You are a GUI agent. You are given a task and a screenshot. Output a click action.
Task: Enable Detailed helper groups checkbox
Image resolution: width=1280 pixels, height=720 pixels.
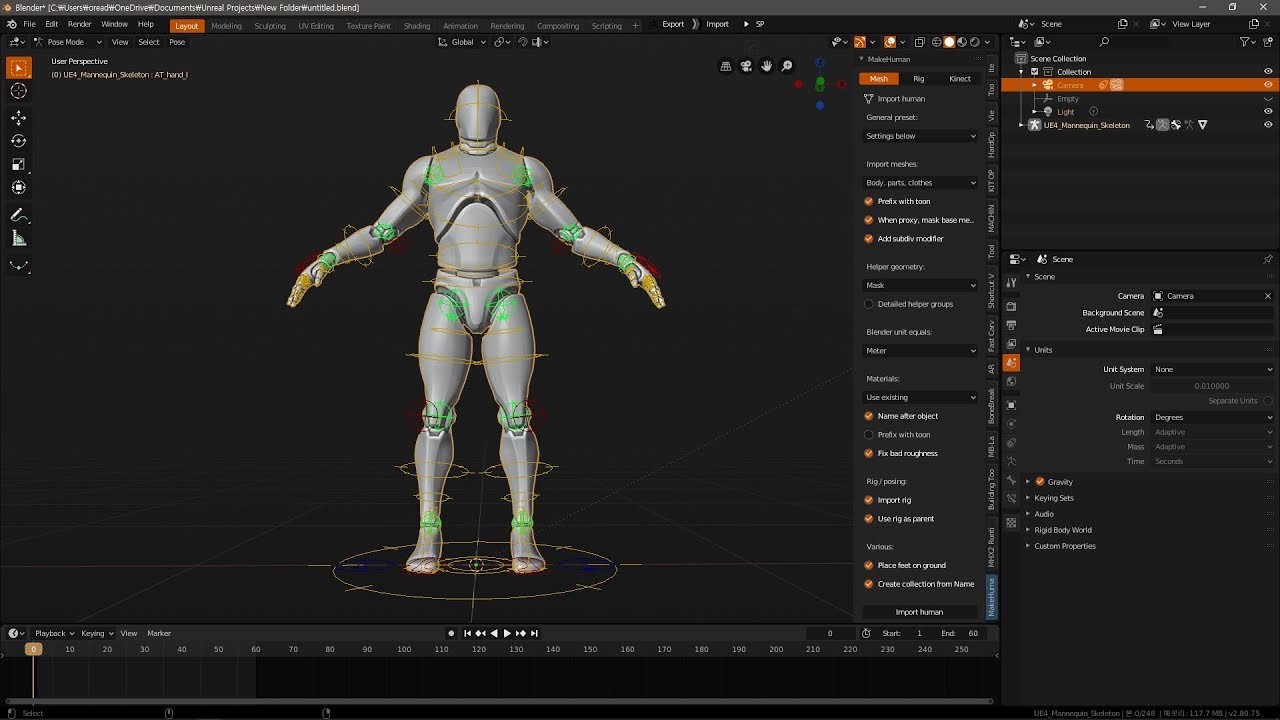(869, 304)
